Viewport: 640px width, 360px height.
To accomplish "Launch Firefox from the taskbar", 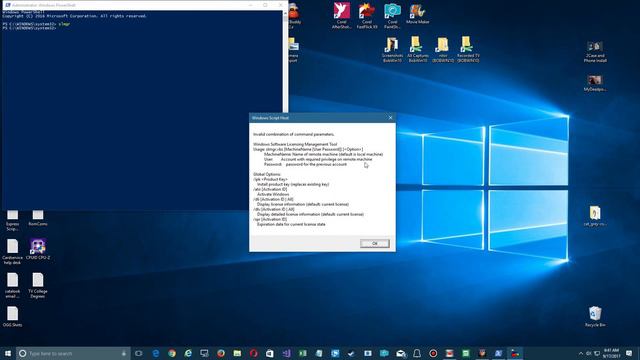I will [x=221, y=353].
